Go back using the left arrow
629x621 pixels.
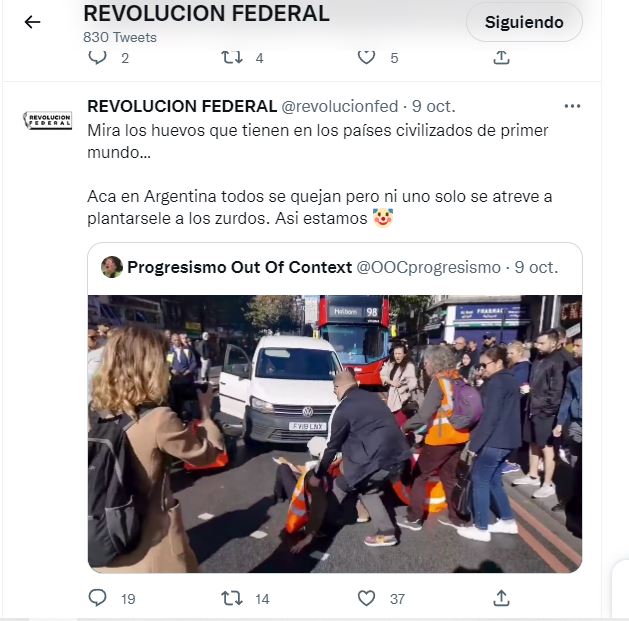(x=32, y=22)
